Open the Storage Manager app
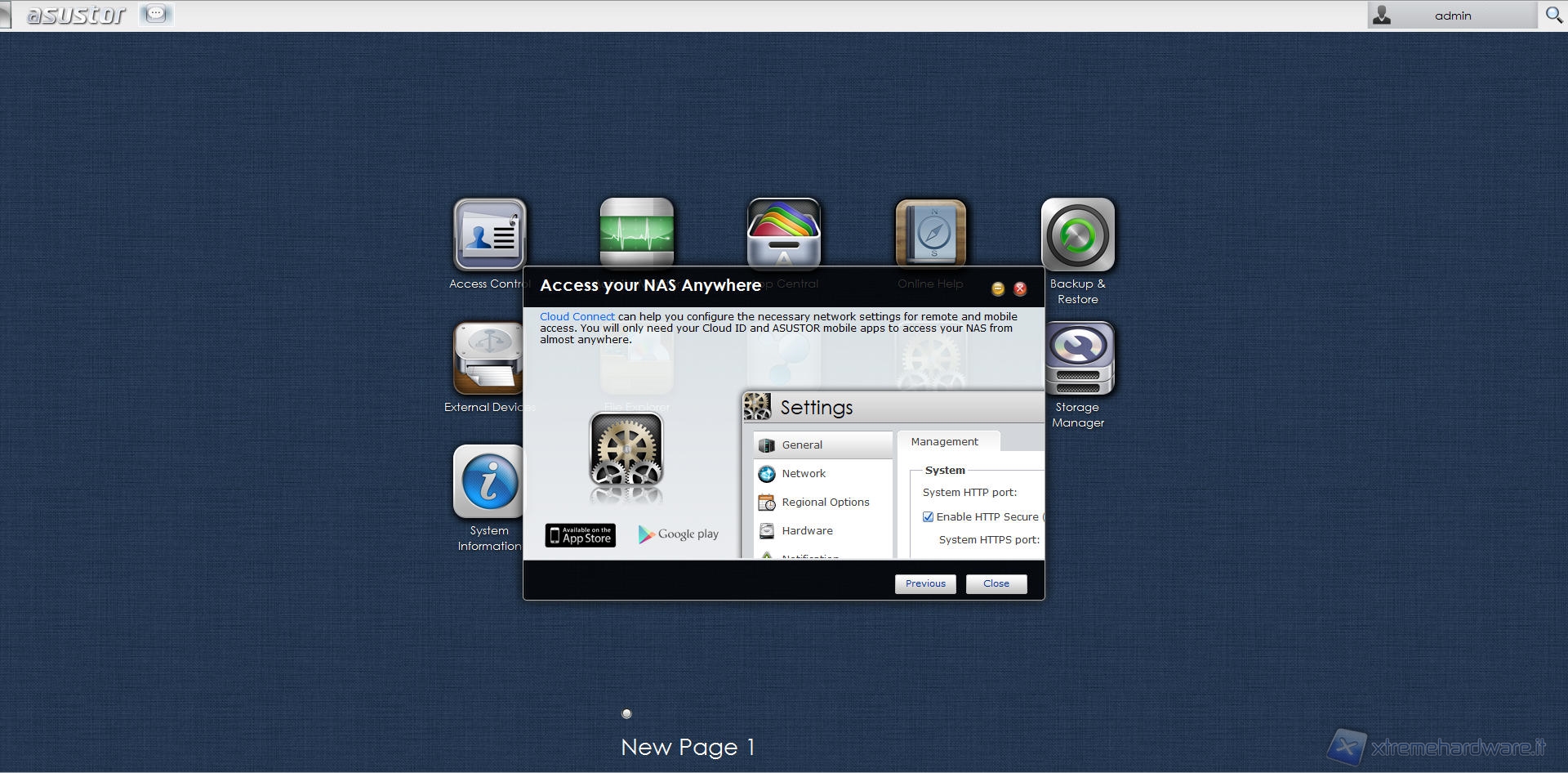 pyautogui.click(x=1077, y=360)
